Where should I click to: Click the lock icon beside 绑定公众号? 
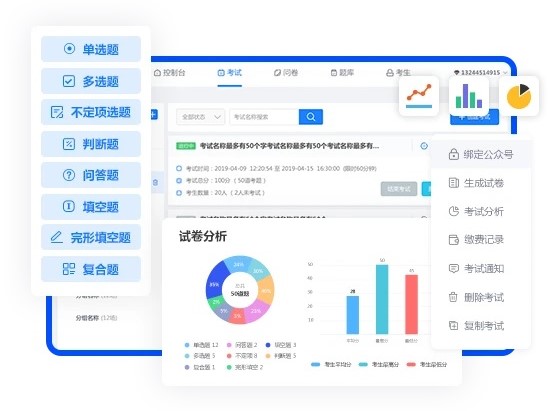[x=453, y=154]
